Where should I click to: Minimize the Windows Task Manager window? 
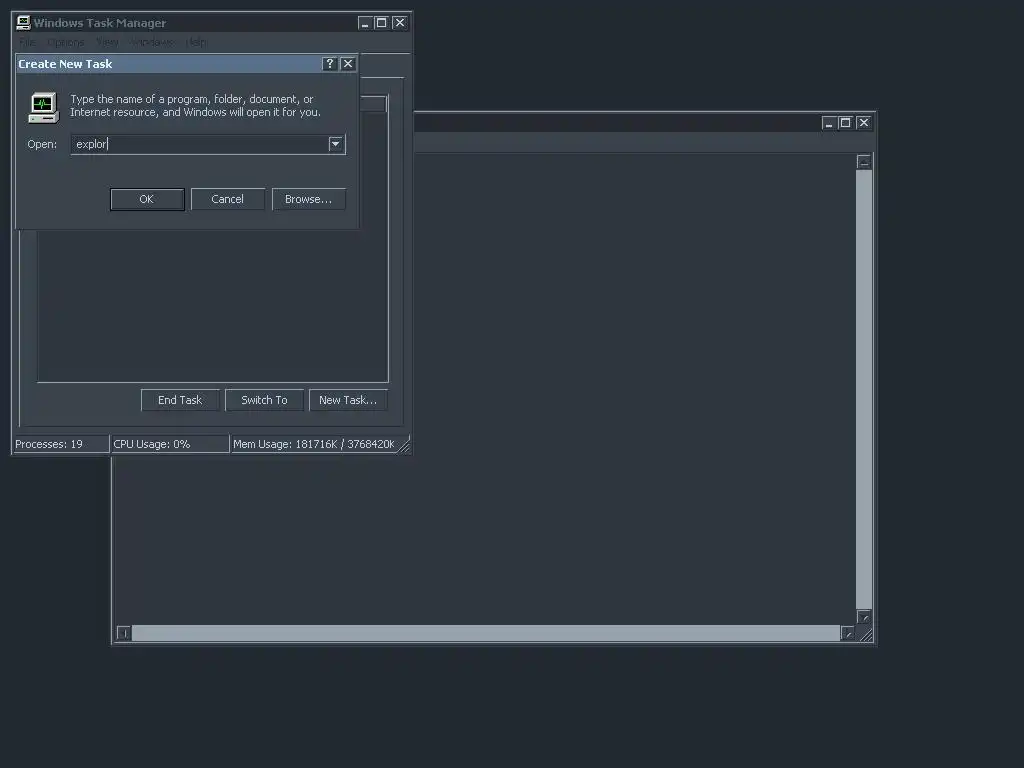click(365, 23)
